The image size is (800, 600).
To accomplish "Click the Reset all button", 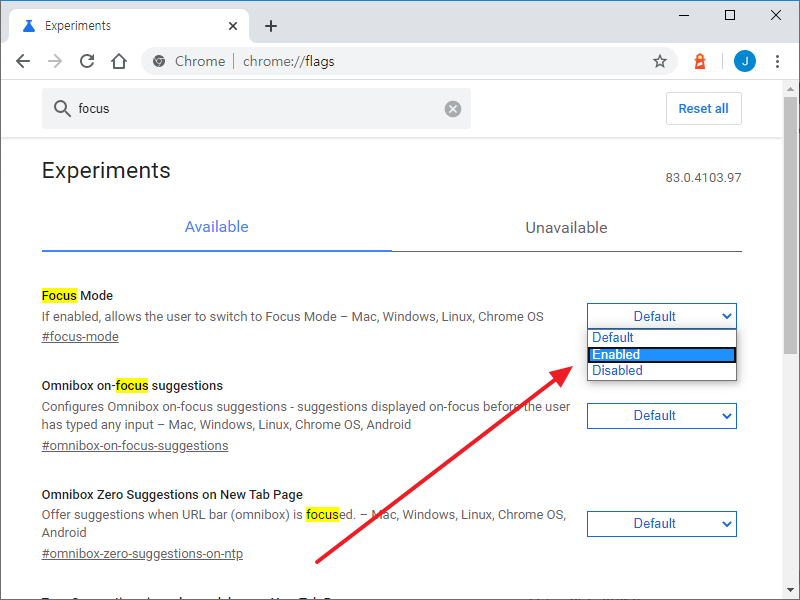I will pos(704,109).
